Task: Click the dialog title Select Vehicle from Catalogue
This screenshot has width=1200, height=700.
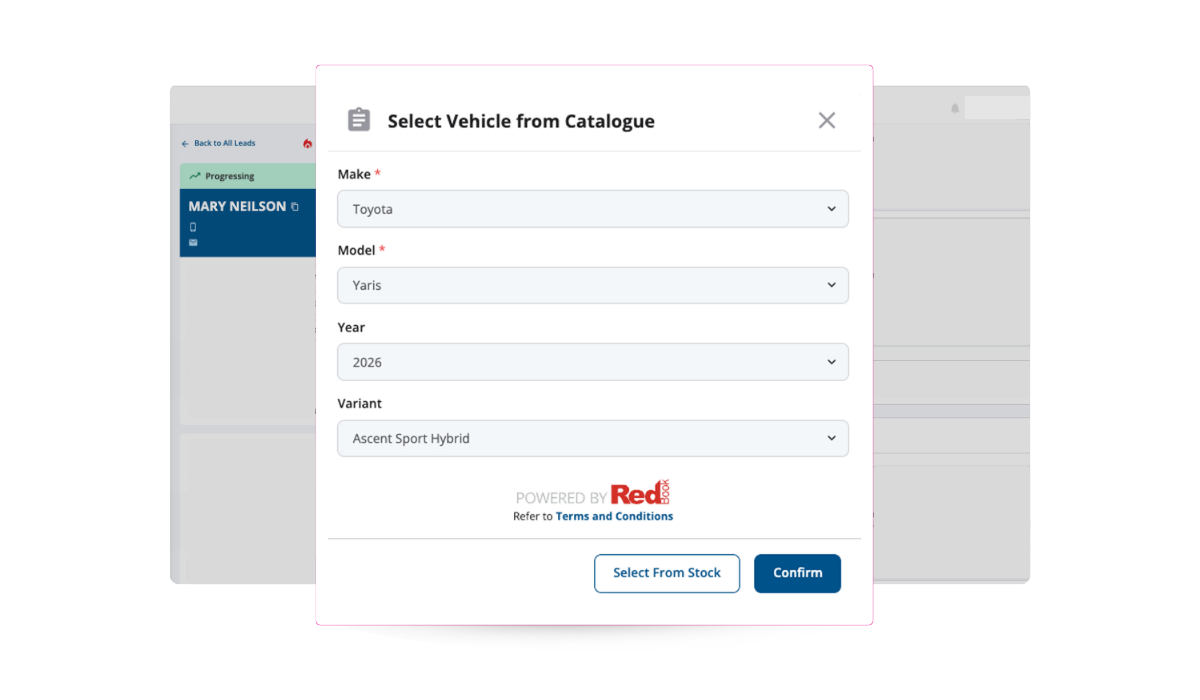Action: tap(521, 121)
